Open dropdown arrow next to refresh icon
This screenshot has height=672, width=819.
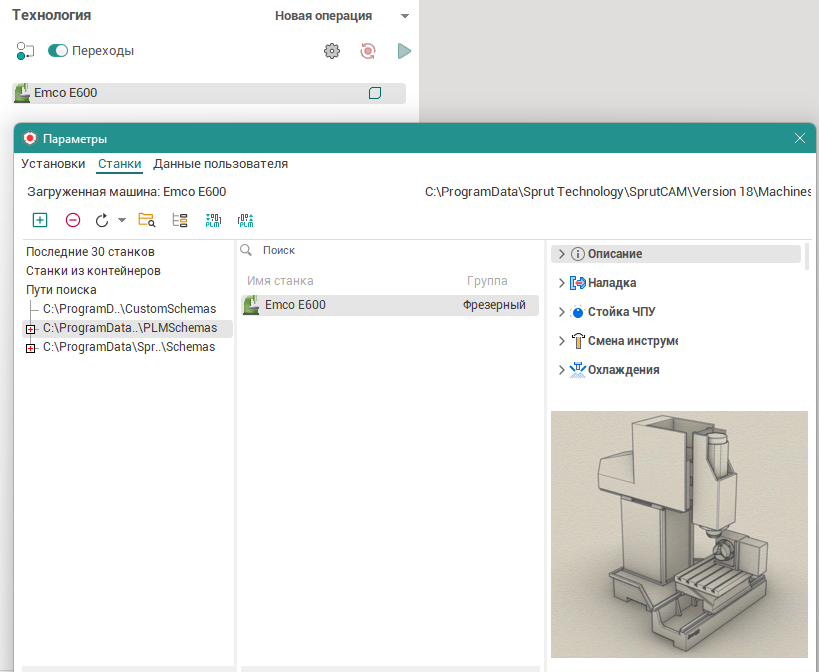(x=122, y=220)
